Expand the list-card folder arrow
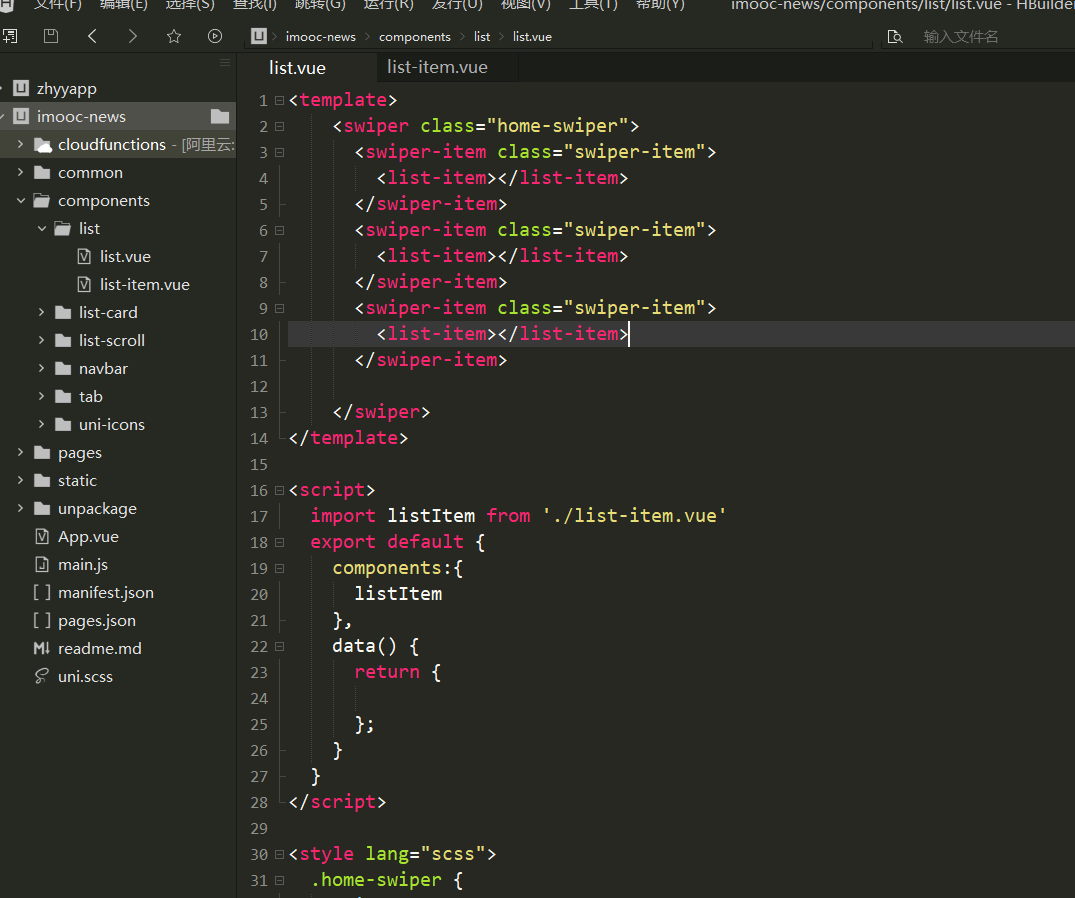The width and height of the screenshot is (1075, 898). click(x=42, y=312)
